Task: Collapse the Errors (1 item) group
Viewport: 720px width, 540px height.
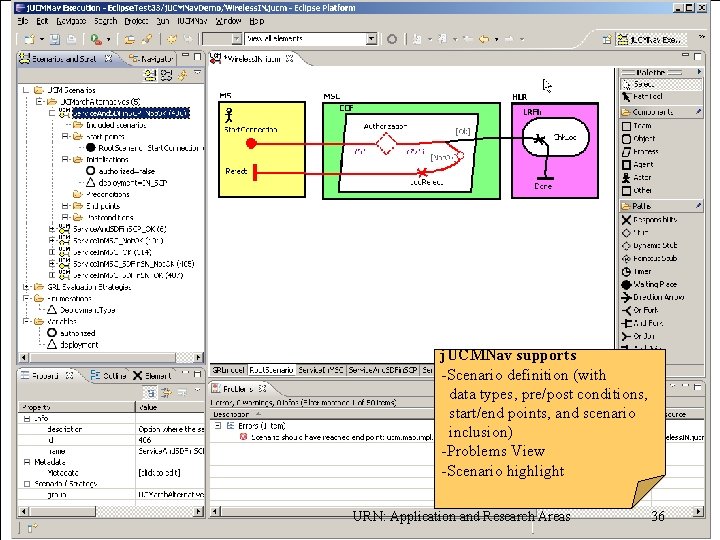Action: click(x=217, y=426)
